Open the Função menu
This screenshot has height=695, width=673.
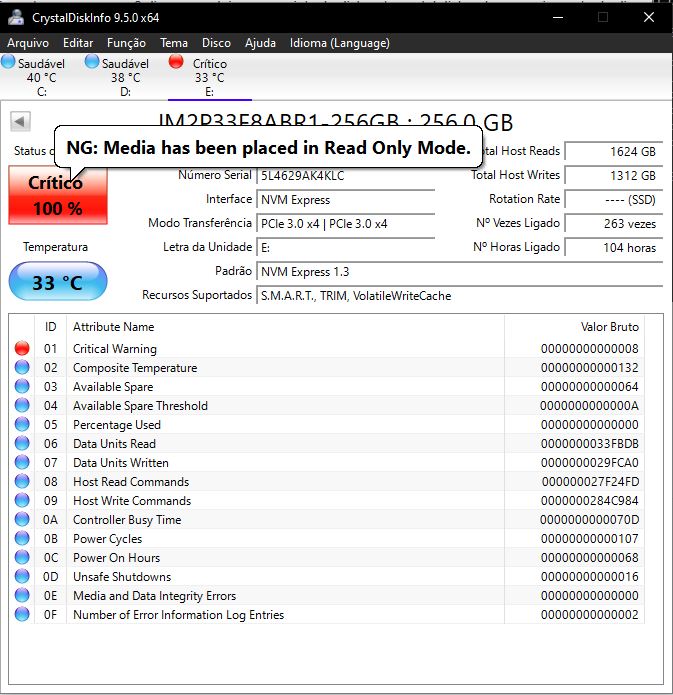click(126, 43)
